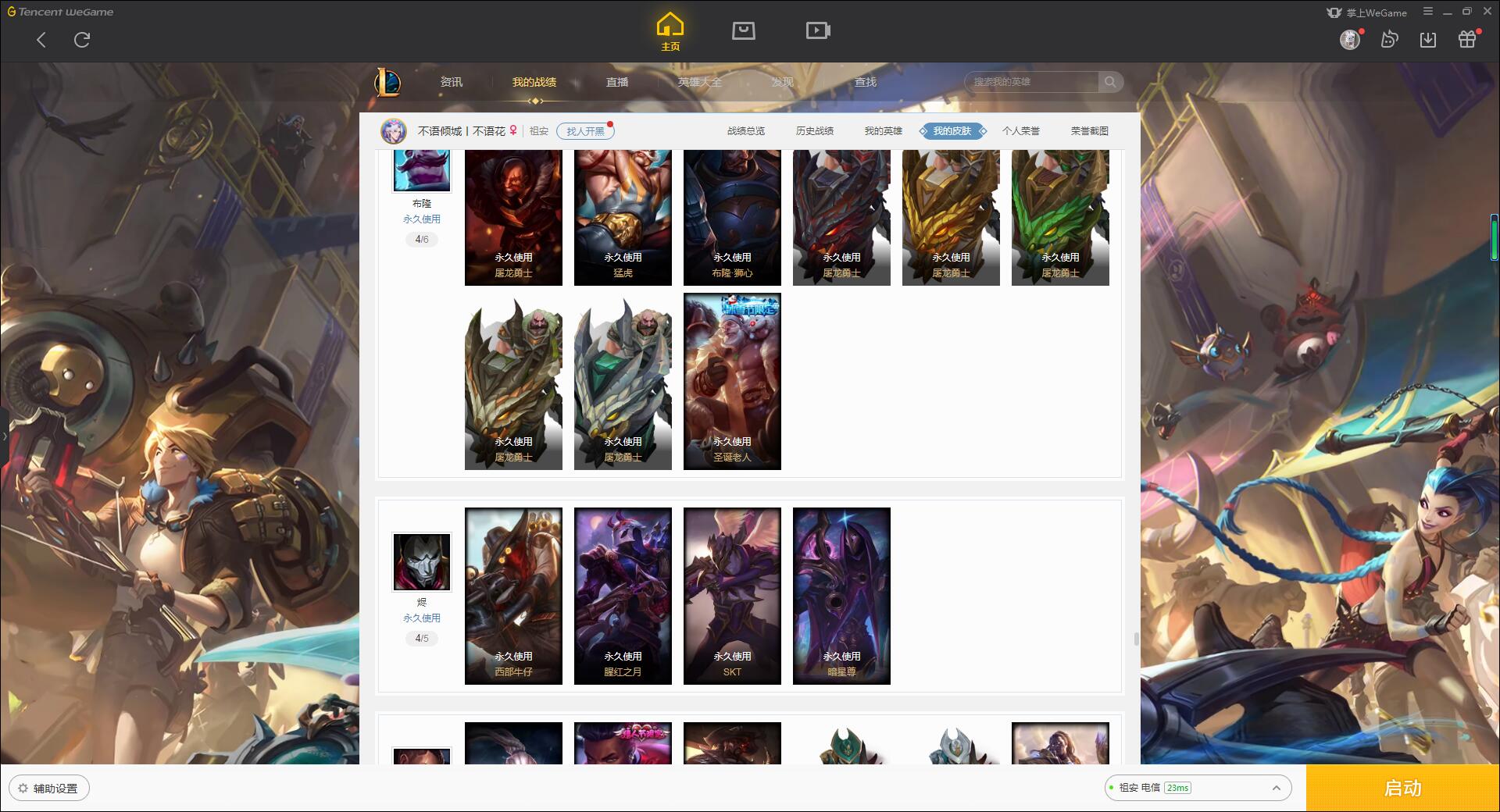Image resolution: width=1500 pixels, height=812 pixels.
Task: Open the green chroma 屠龙勇士 skin card
Action: coord(1060,218)
